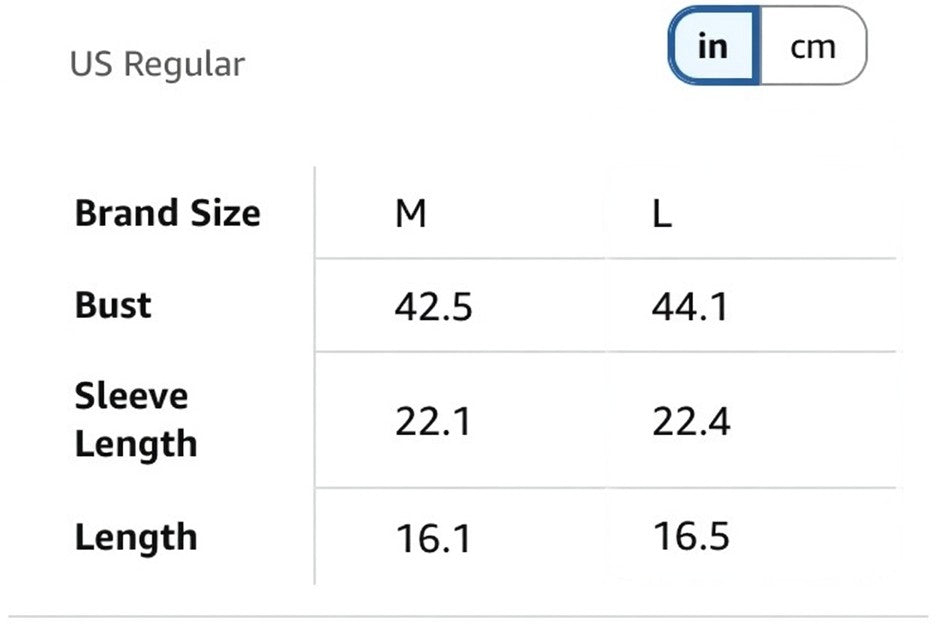This screenshot has height=624, width=936.
Task: Click the word Regular in size type
Action: 184,64
